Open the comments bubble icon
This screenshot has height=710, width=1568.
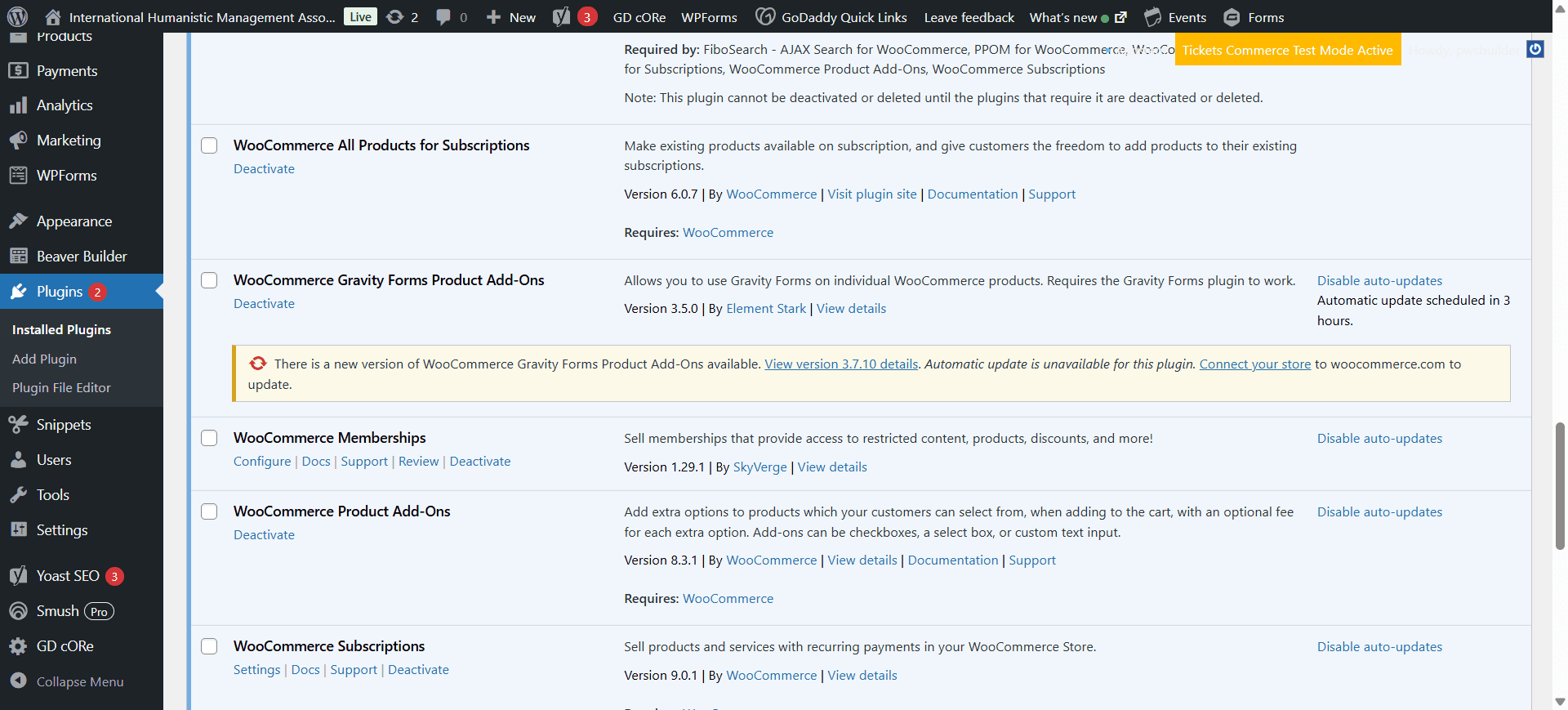tap(443, 17)
